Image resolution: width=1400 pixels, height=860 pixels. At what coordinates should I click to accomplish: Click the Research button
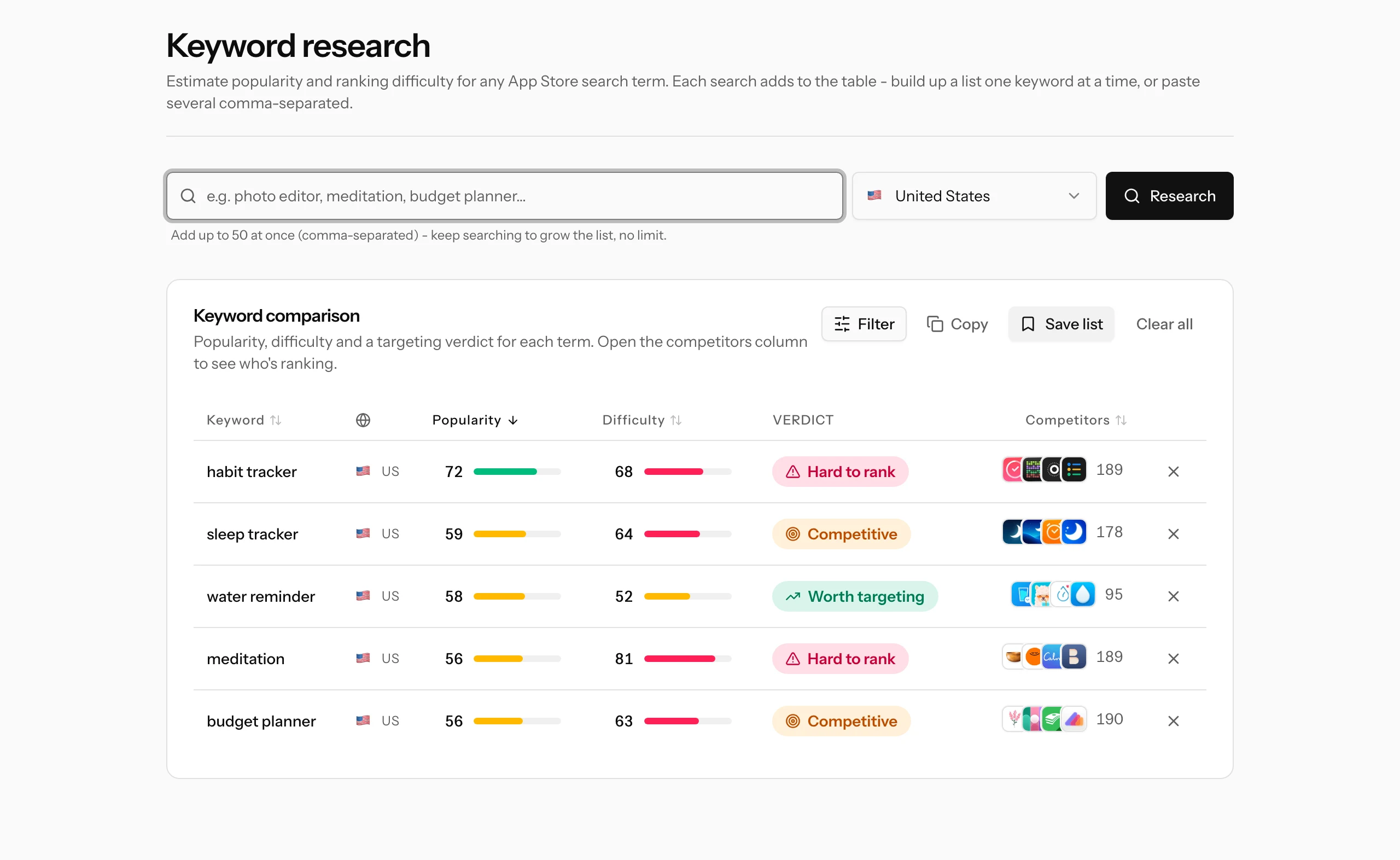1169,196
